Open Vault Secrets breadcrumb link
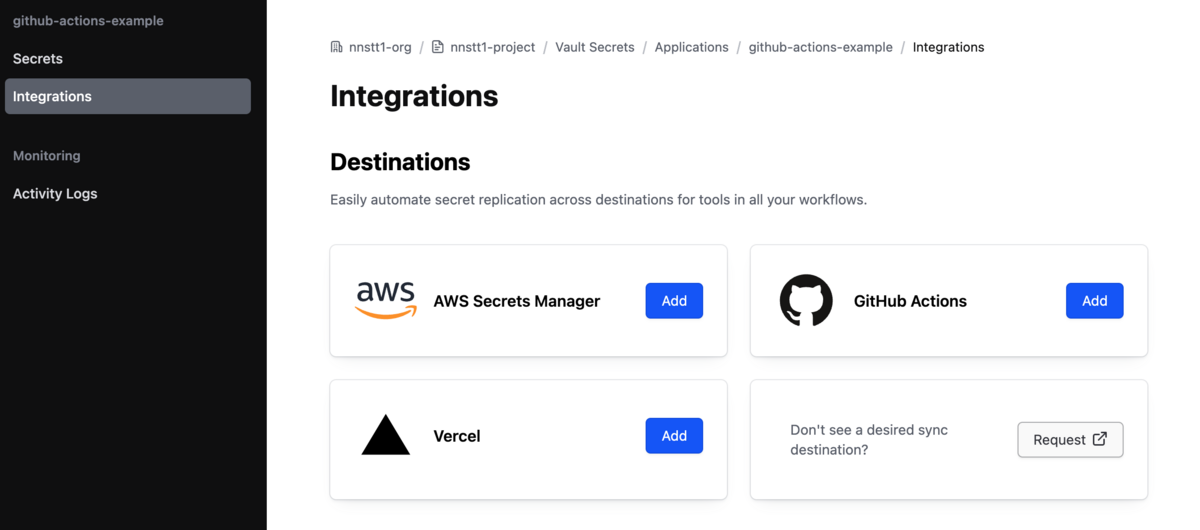The height and width of the screenshot is (530, 1200). pyautogui.click(x=595, y=47)
